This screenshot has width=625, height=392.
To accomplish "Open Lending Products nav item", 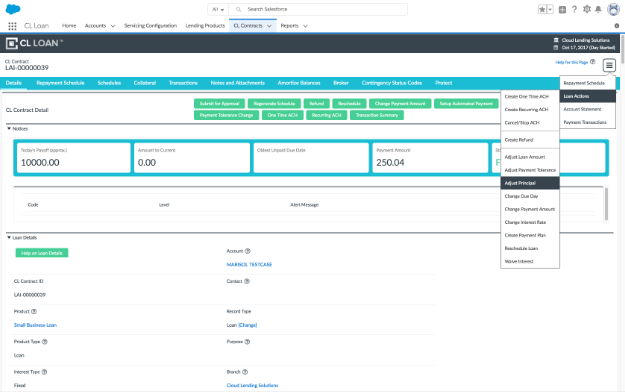I will point(205,26).
